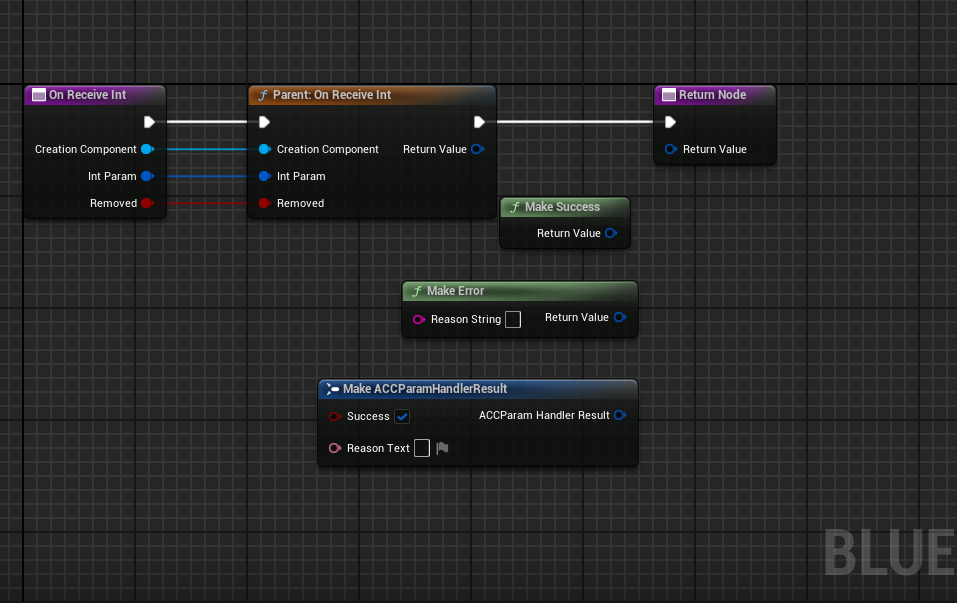
Task: Click the Return Value input pin on Return Node
Action: pos(671,150)
